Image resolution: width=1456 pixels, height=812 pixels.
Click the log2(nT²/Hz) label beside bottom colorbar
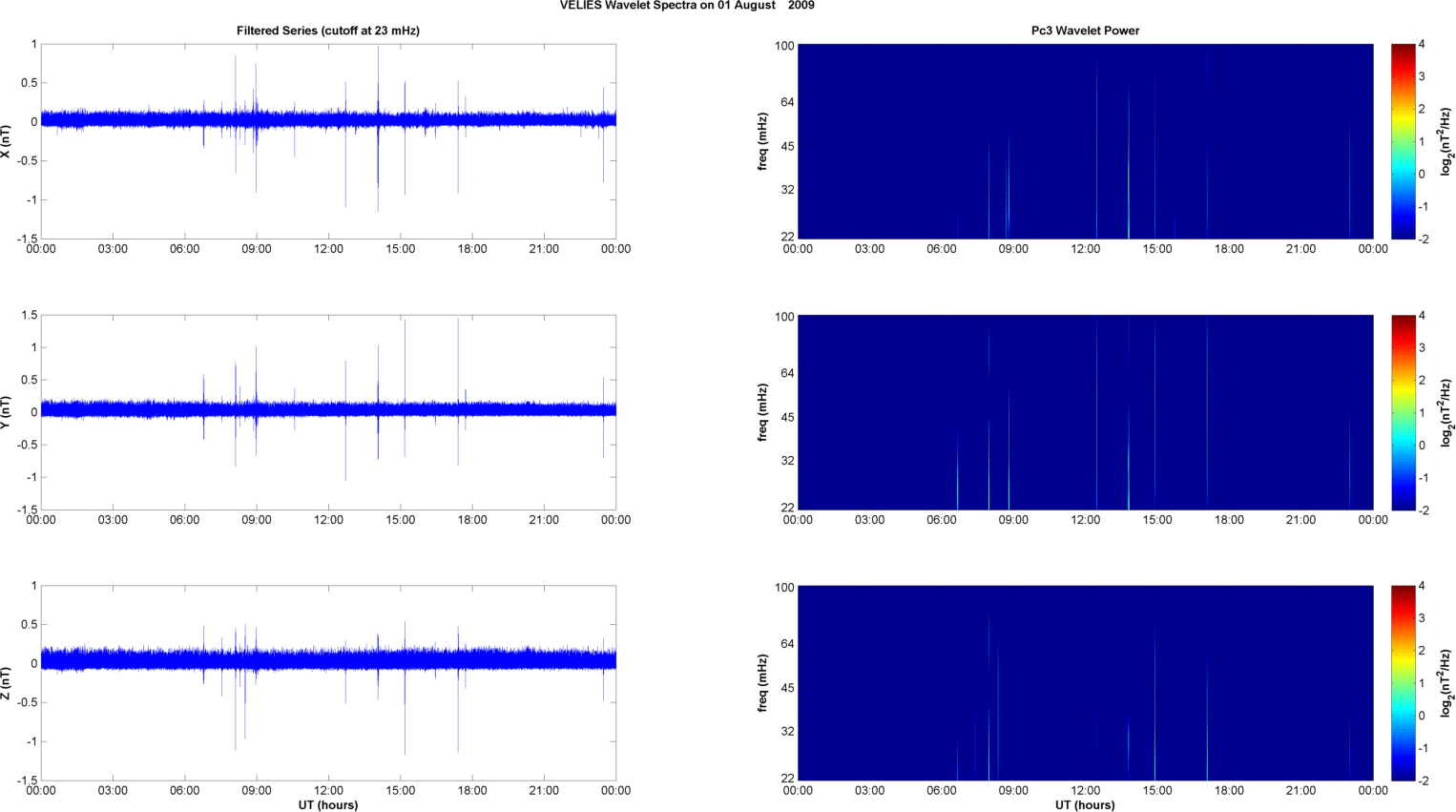click(1446, 683)
